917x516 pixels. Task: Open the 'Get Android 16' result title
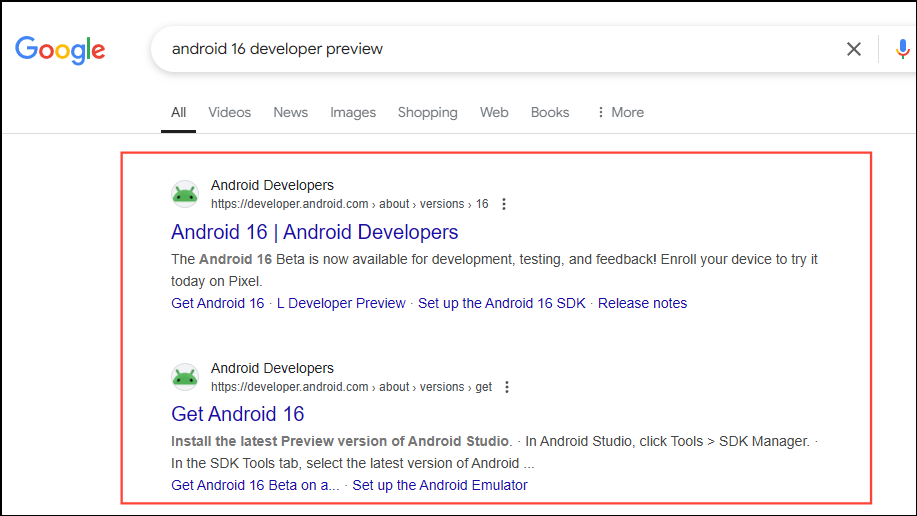[x=237, y=414]
